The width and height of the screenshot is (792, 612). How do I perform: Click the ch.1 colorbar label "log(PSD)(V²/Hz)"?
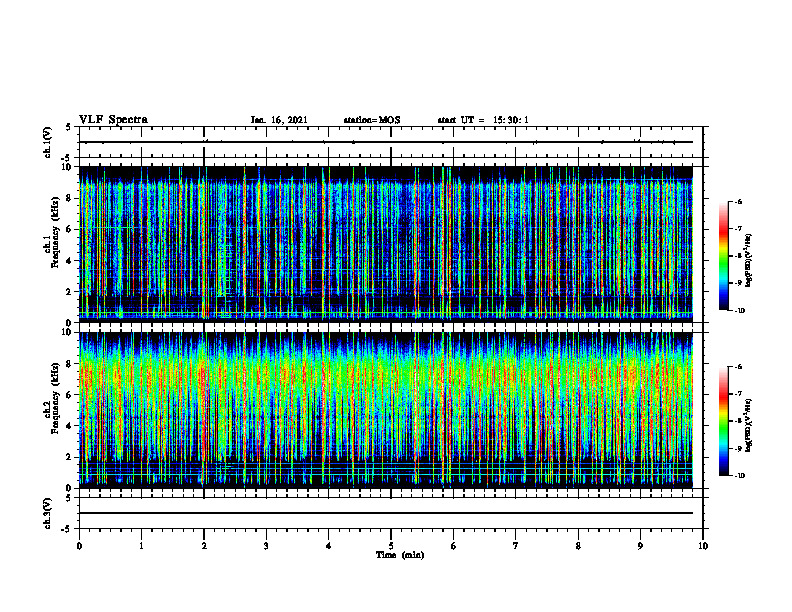pos(748,261)
